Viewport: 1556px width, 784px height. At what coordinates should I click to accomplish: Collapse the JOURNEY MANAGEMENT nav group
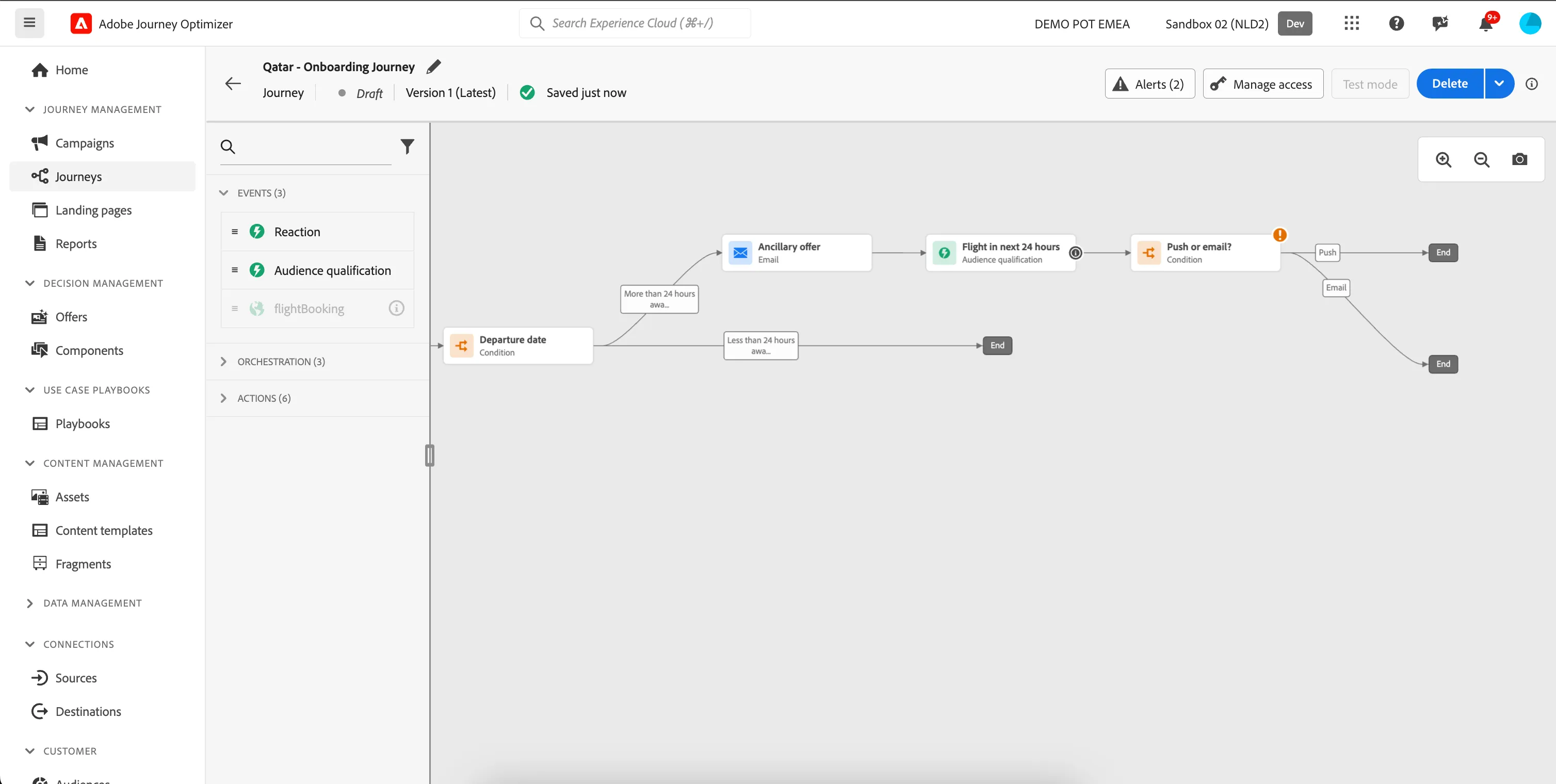pyautogui.click(x=29, y=109)
